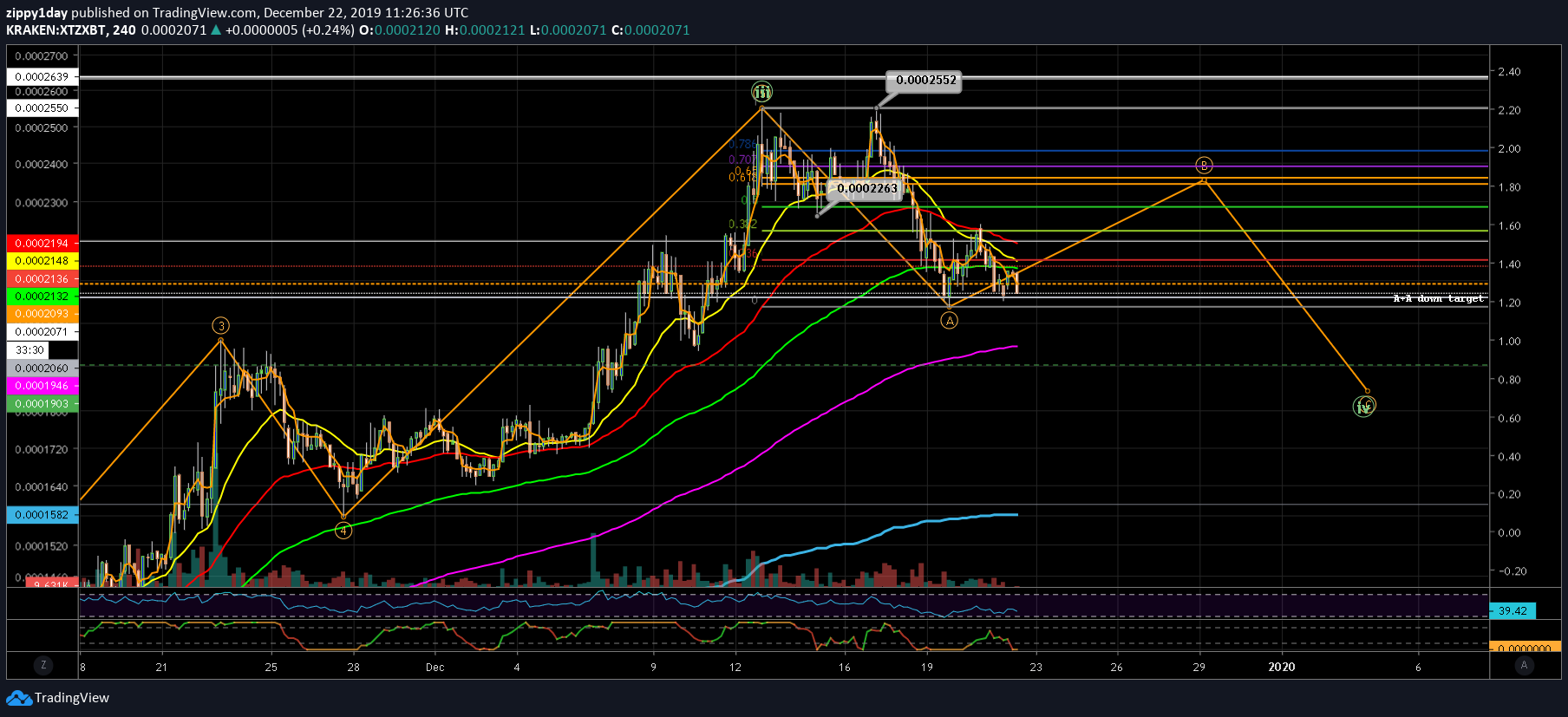Click the green 0.0001903 price label
The height and width of the screenshot is (717, 1568).
pos(42,404)
